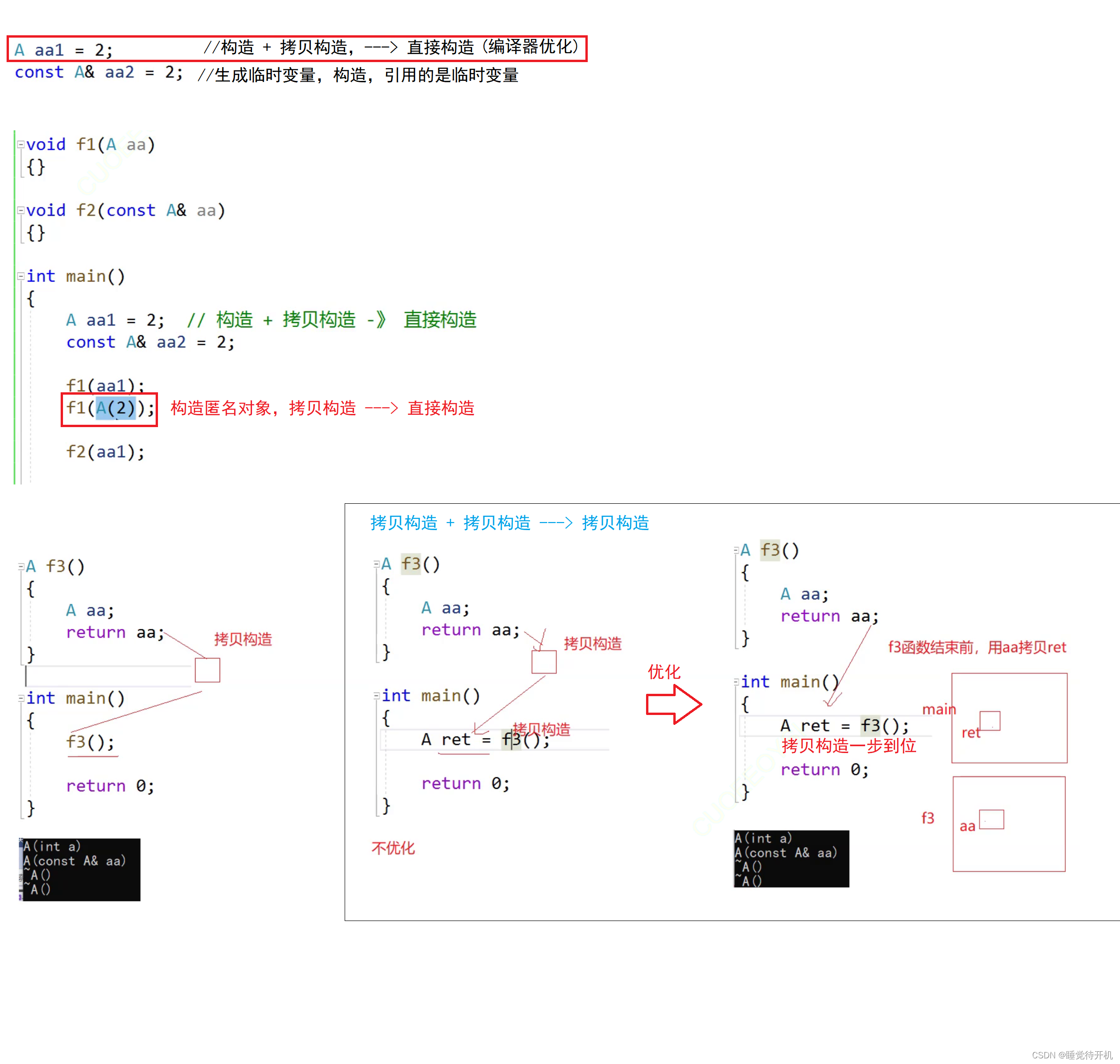Viewport: 1120px width, 1064px height.
Task: Click the line f2(aa1);
Action: [105, 452]
